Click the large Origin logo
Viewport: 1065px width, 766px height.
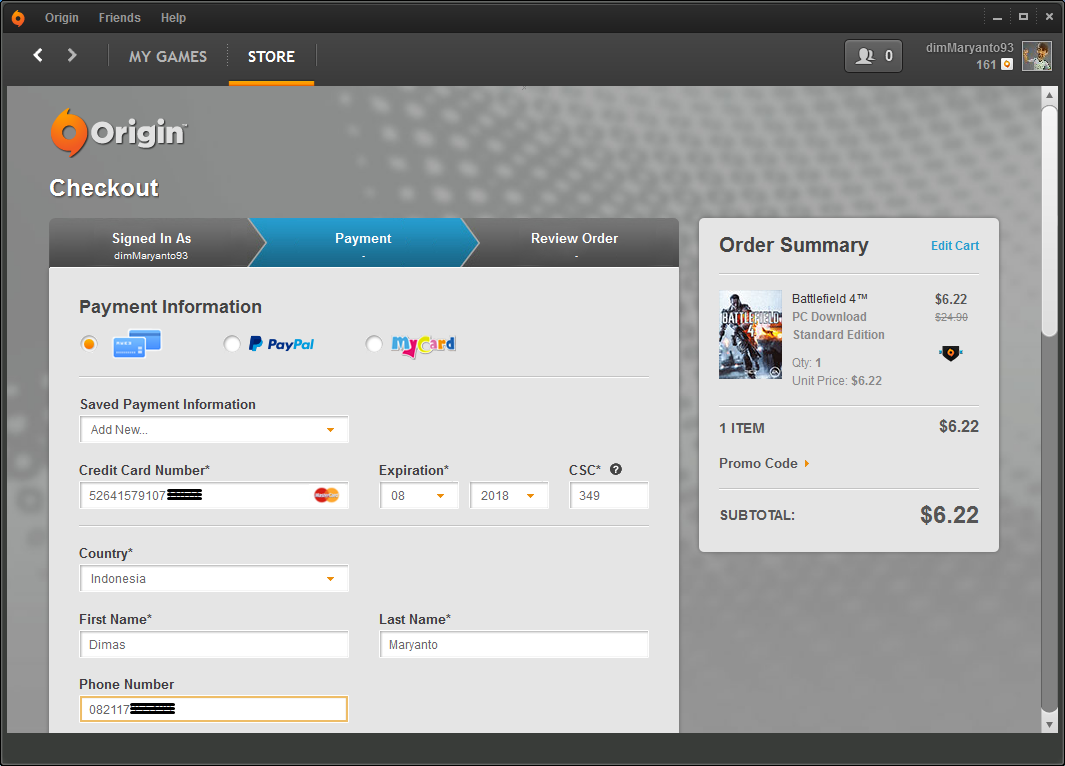118,132
